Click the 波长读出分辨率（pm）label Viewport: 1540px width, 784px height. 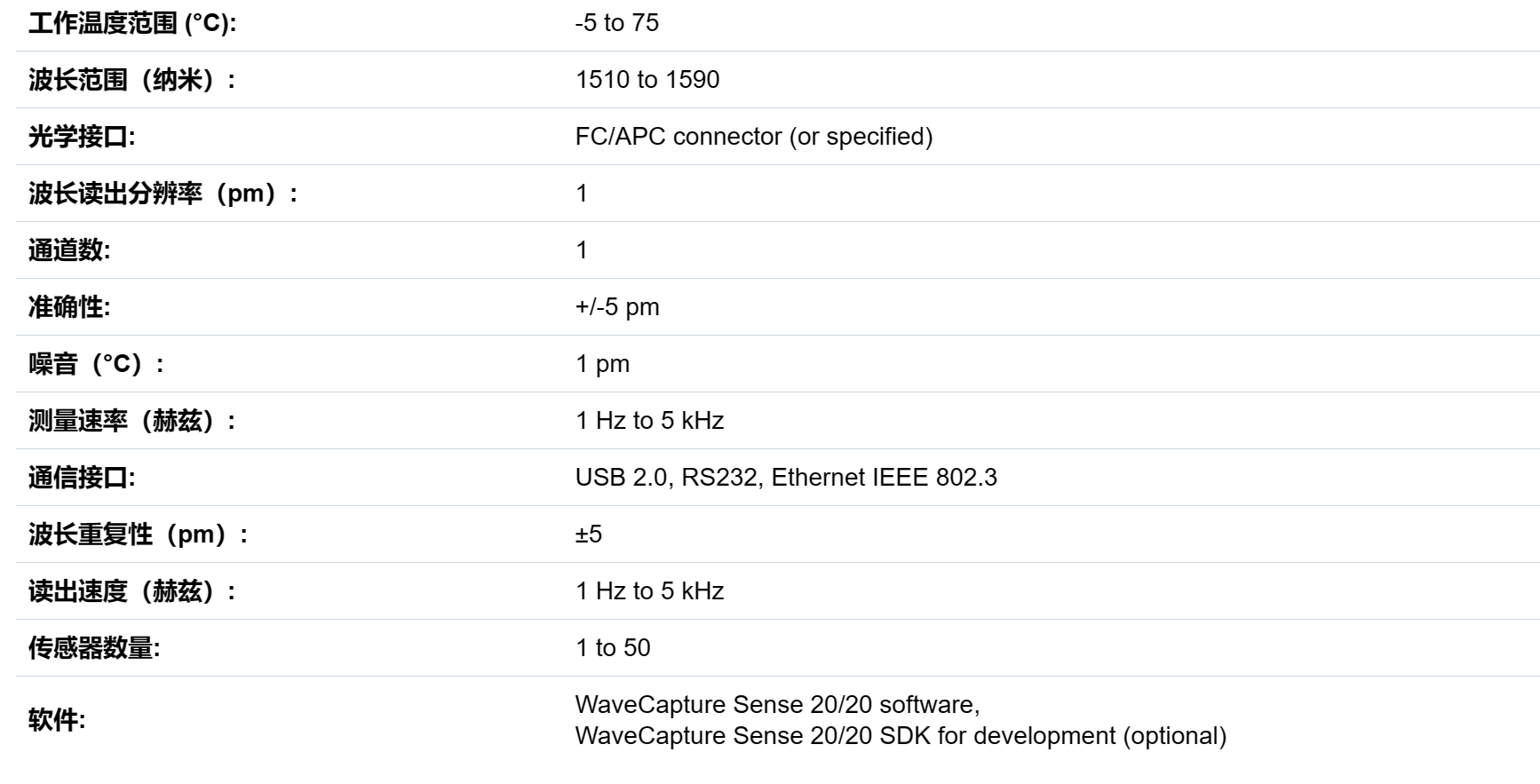pos(163,194)
